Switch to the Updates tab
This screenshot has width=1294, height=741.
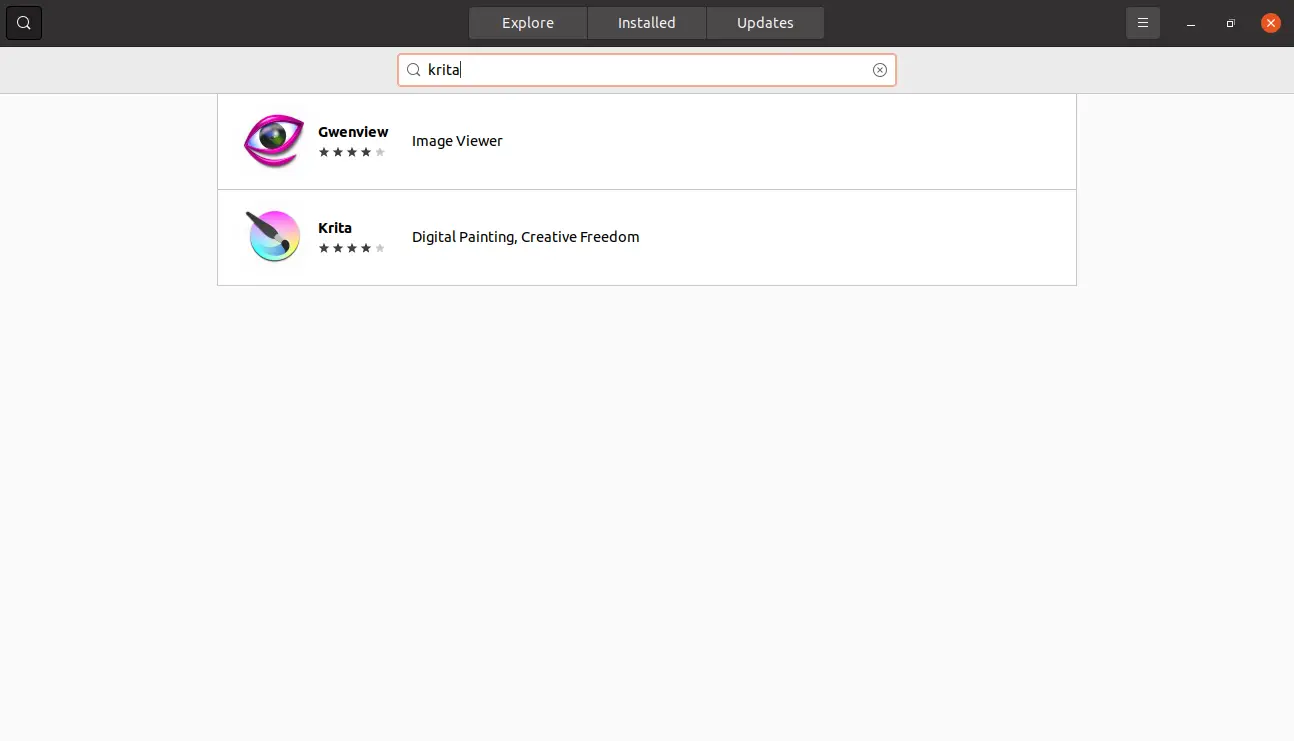tap(766, 23)
